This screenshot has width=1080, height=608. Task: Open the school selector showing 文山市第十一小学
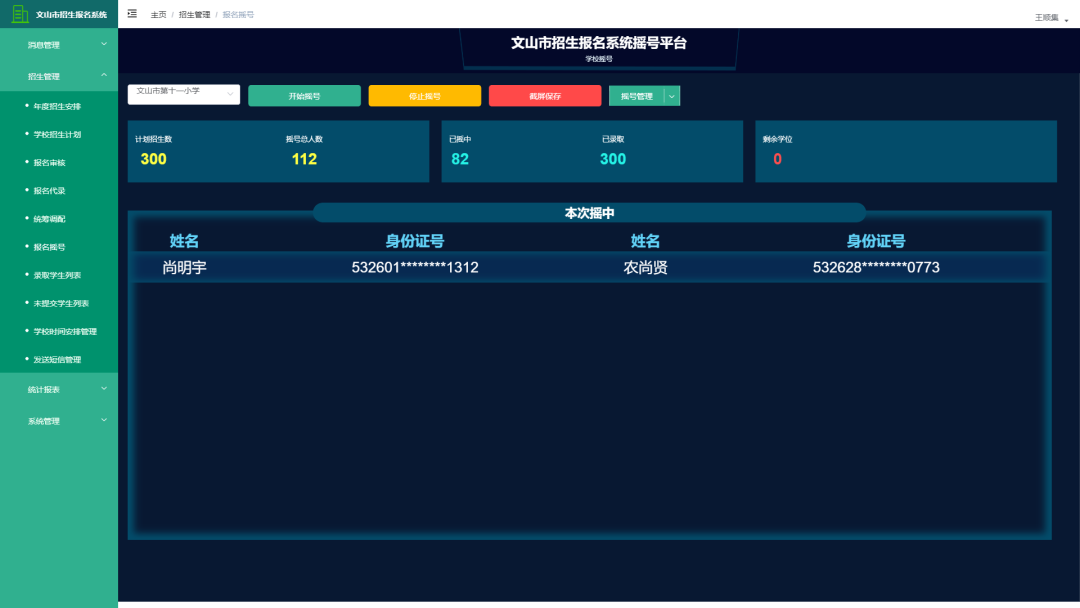point(183,95)
